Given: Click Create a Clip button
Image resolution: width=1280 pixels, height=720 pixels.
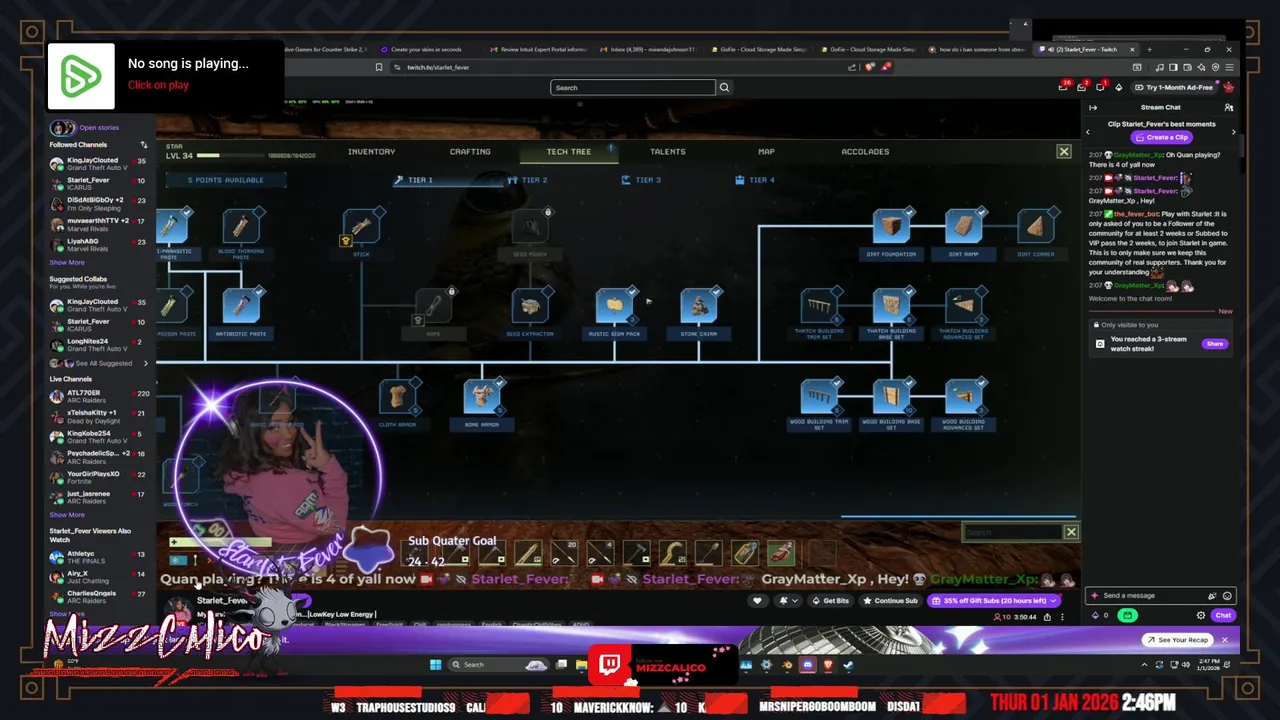Looking at the screenshot, I should (x=1161, y=138).
